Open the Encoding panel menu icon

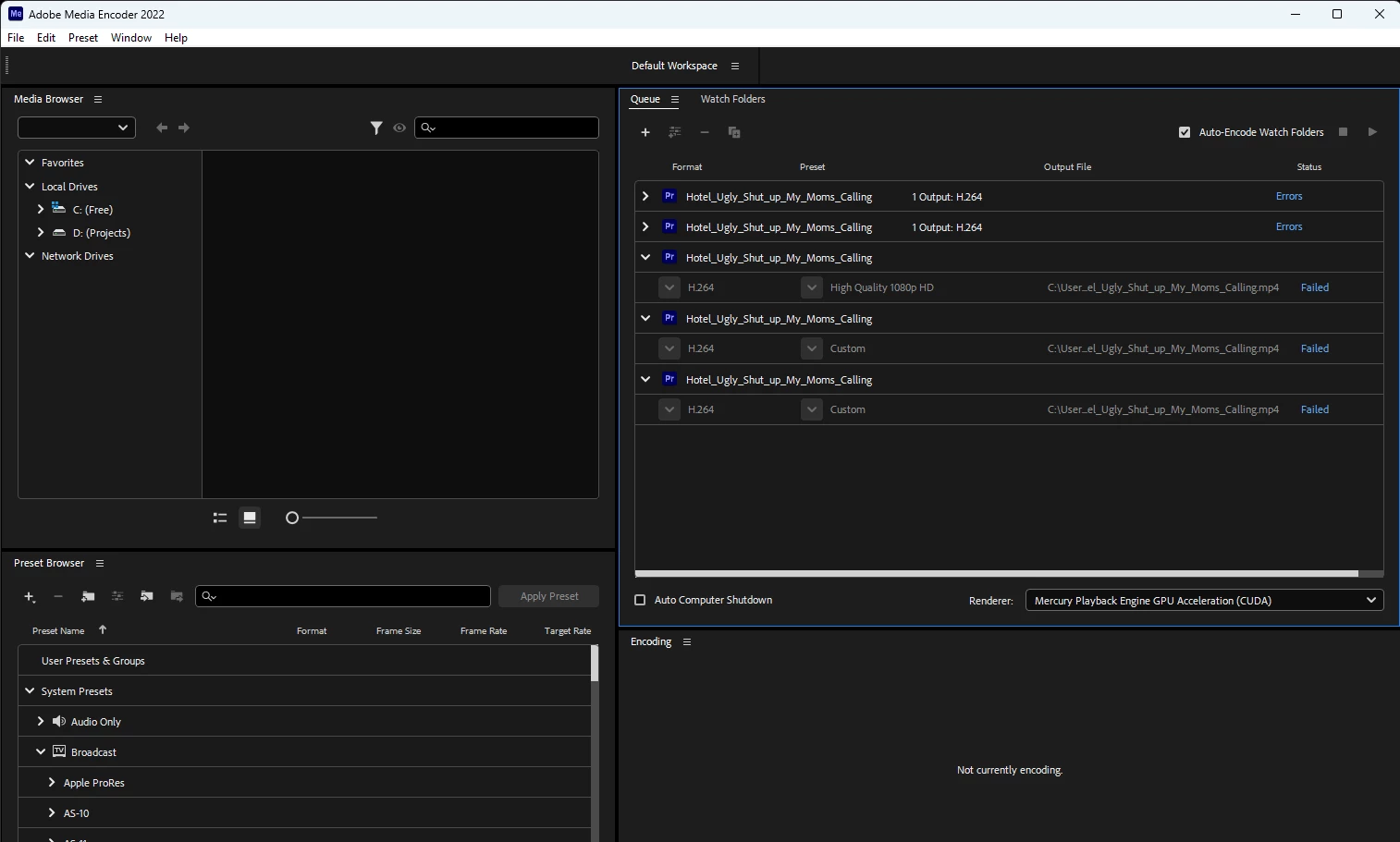point(687,641)
